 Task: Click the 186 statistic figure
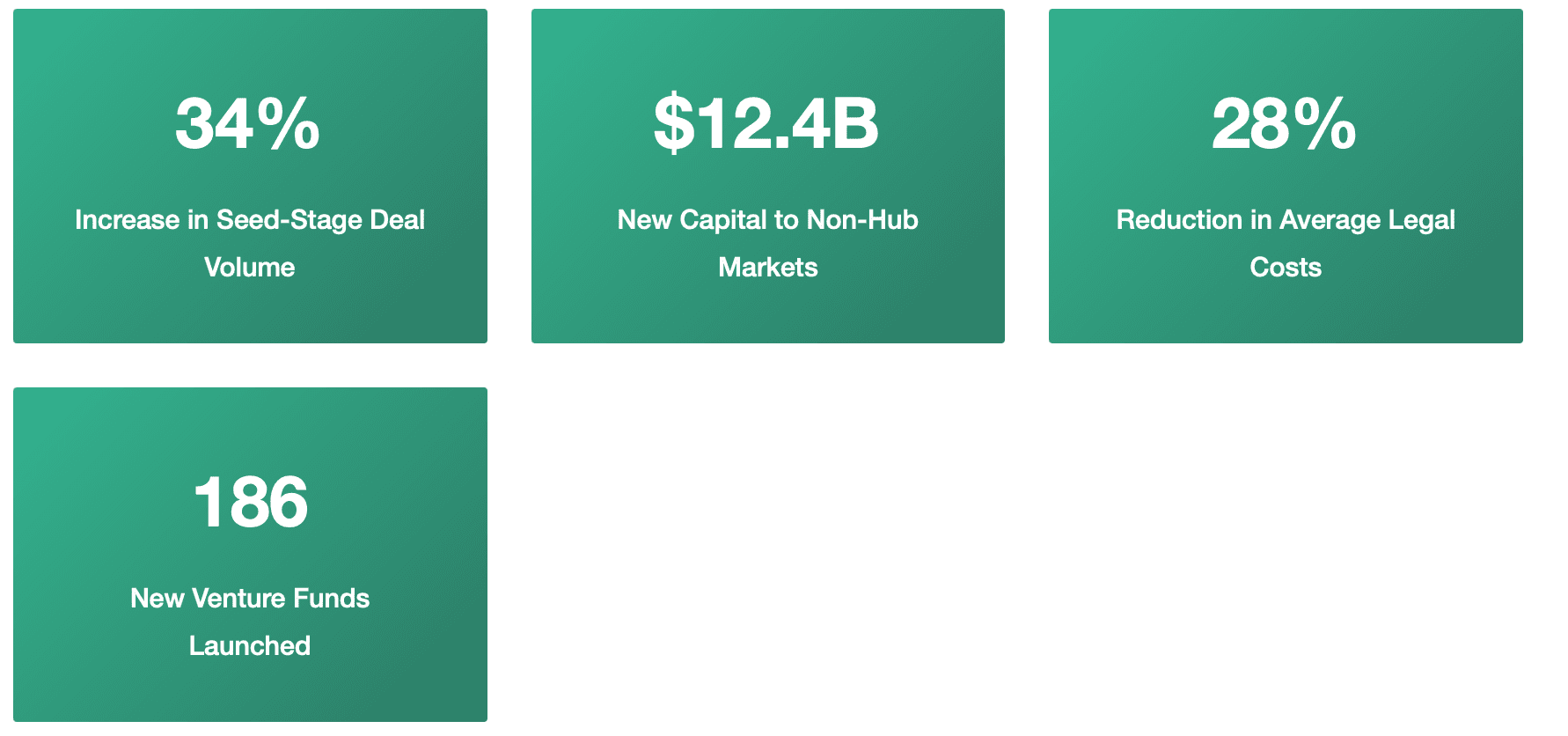251,503
